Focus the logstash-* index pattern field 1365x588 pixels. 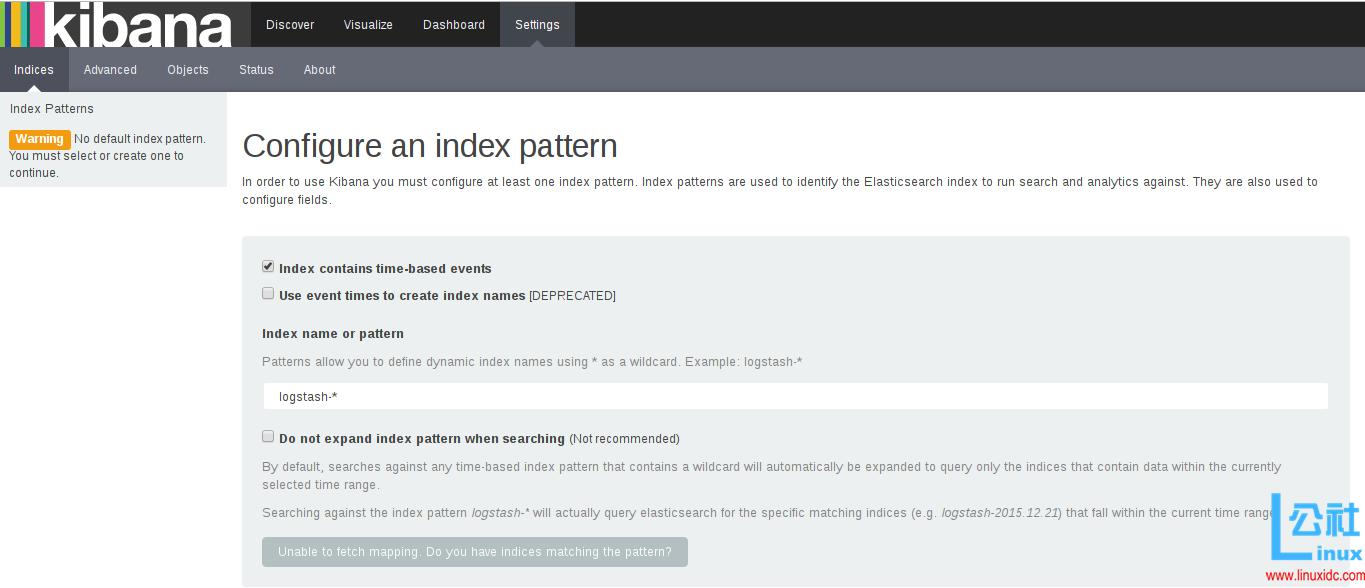coord(795,397)
